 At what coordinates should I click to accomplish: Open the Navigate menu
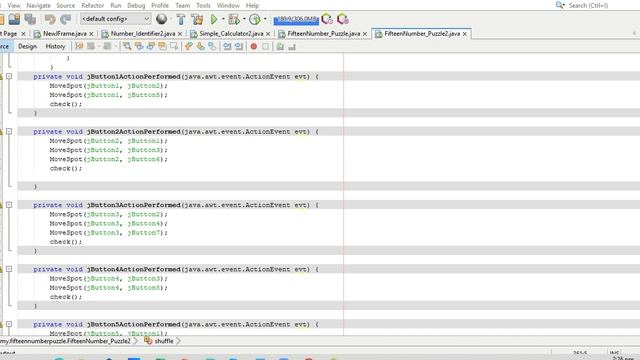click(38, 5)
